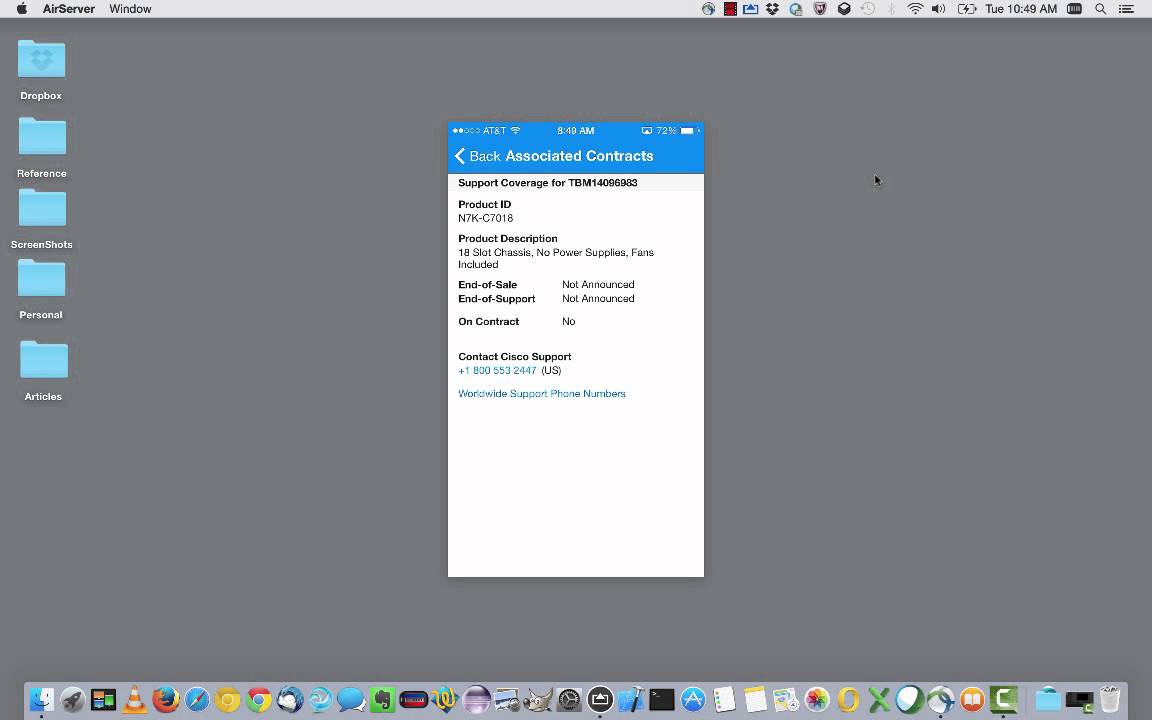Launch VLC traffic cone in the dock
The width and height of the screenshot is (1152, 720).
point(134,699)
